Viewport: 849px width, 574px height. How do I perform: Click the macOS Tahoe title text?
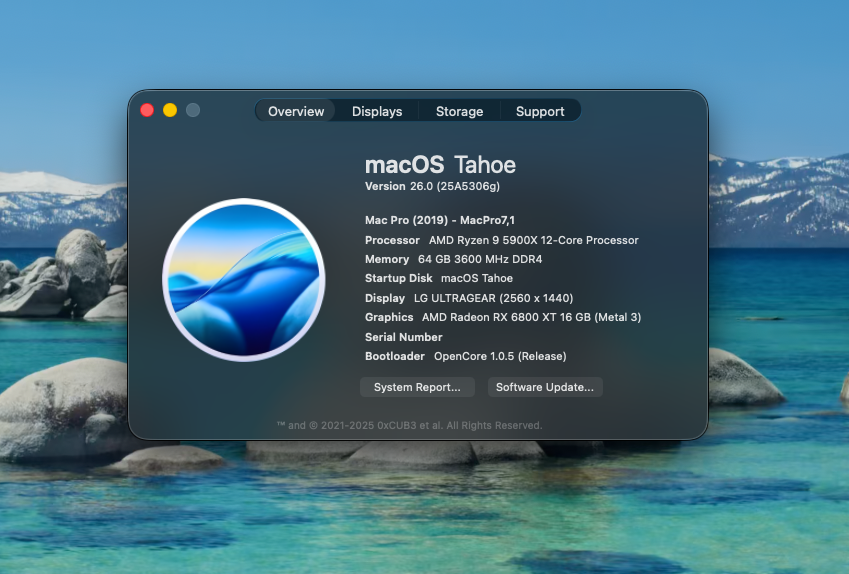(440, 165)
